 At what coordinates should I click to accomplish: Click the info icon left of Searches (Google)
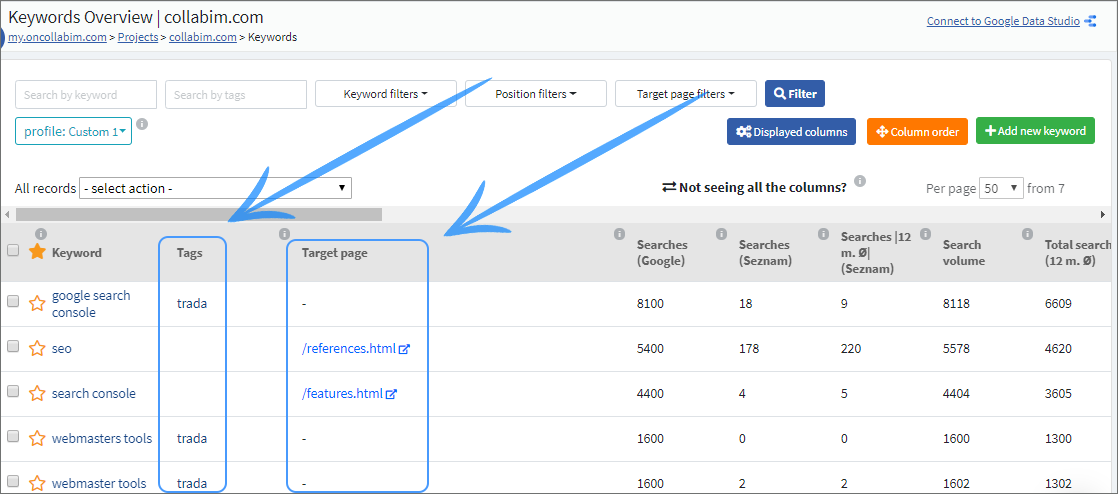(620, 233)
